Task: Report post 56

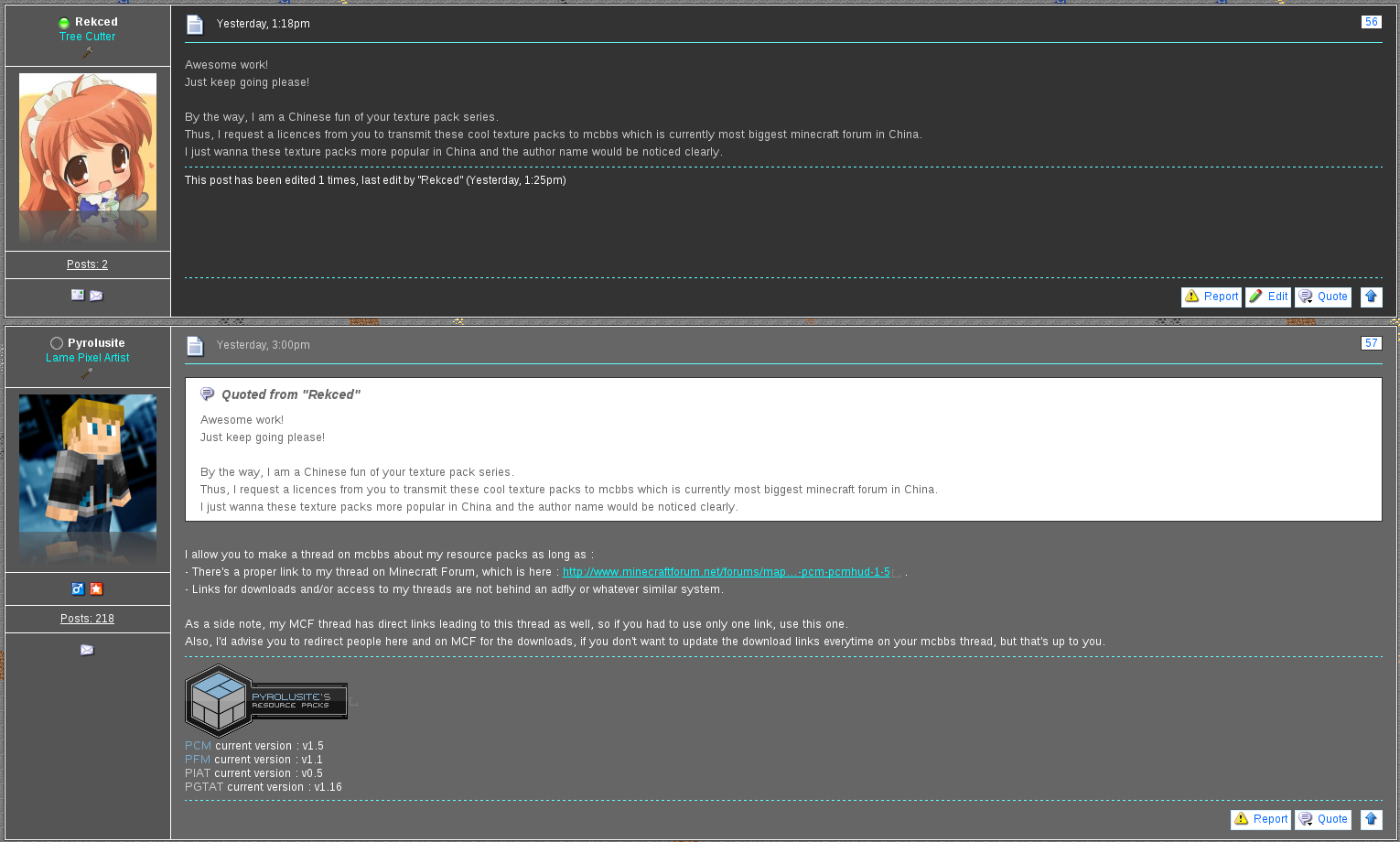Action: click(1212, 297)
